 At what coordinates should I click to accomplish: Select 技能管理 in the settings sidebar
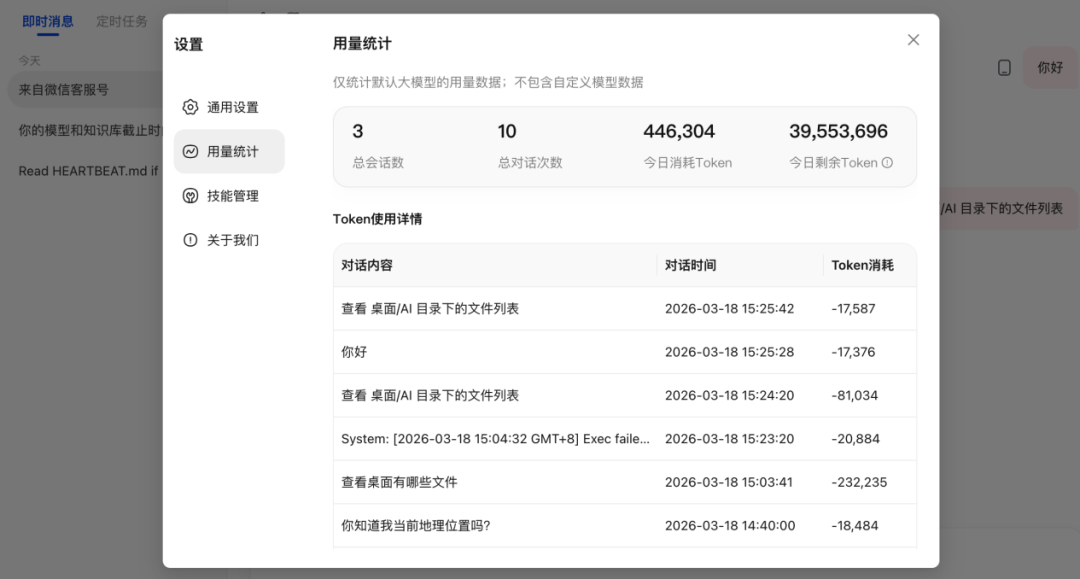click(232, 196)
